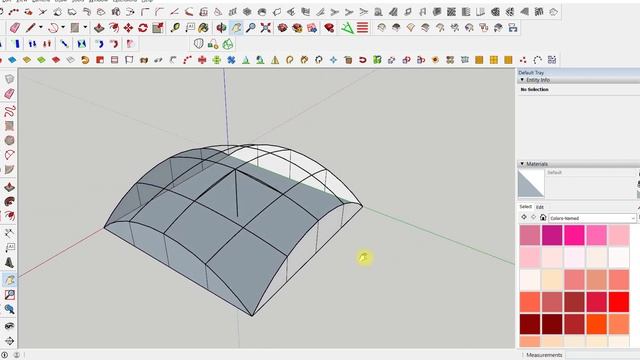
Task: Select the Freehand tool in left toolbar
Action: tap(9, 111)
